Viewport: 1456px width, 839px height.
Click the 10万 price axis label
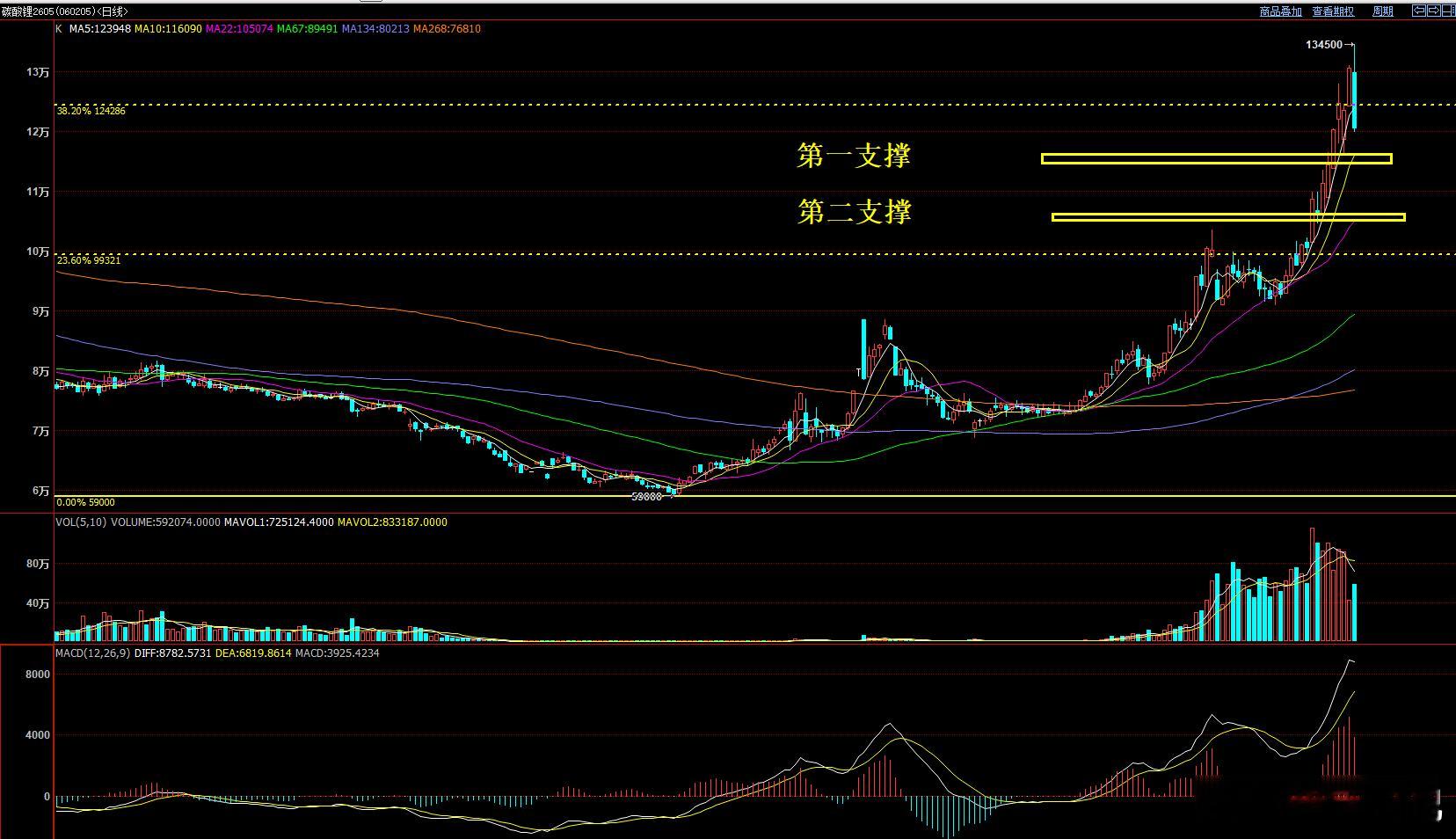point(38,252)
